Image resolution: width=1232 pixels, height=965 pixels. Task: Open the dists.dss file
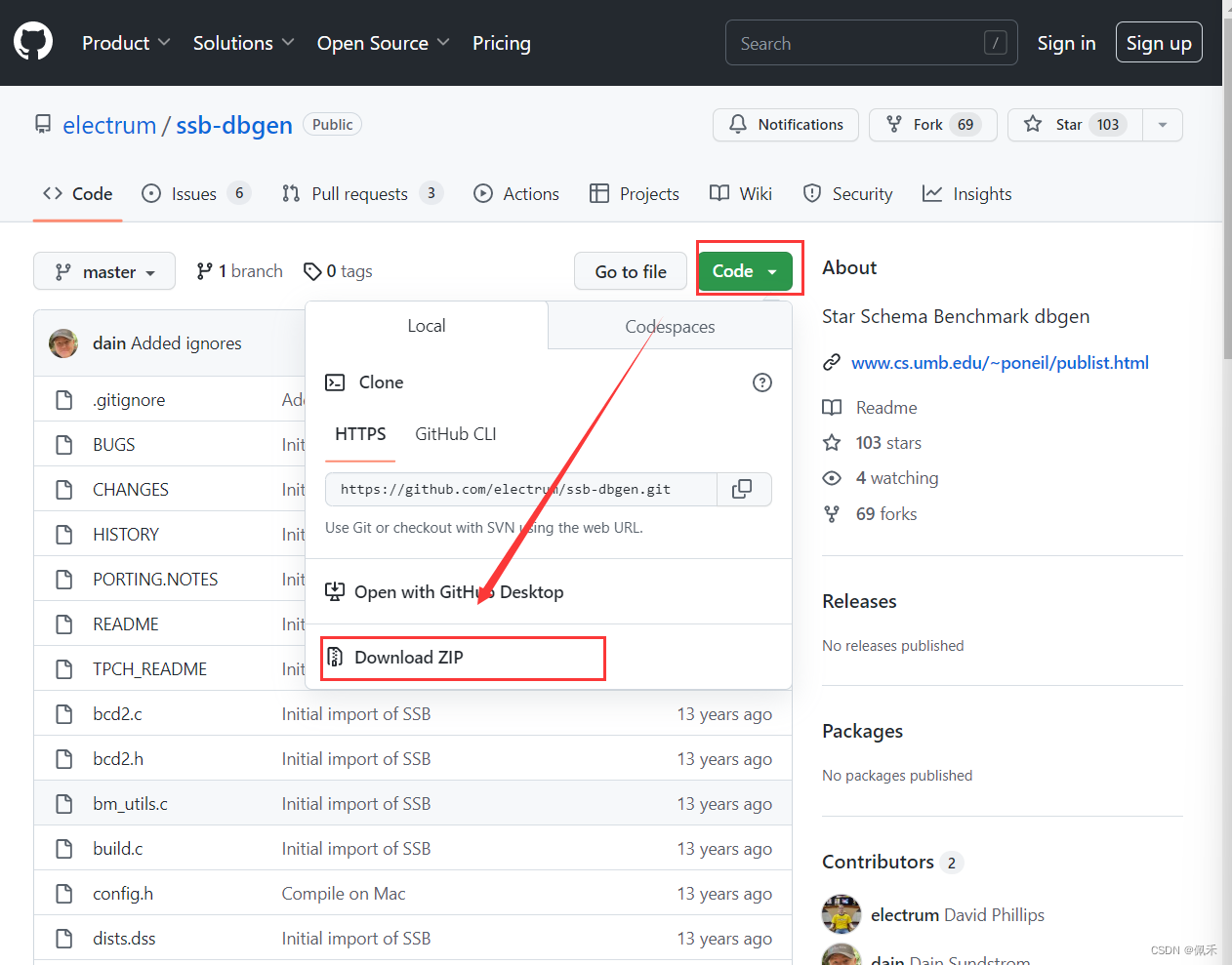pyautogui.click(x=124, y=939)
